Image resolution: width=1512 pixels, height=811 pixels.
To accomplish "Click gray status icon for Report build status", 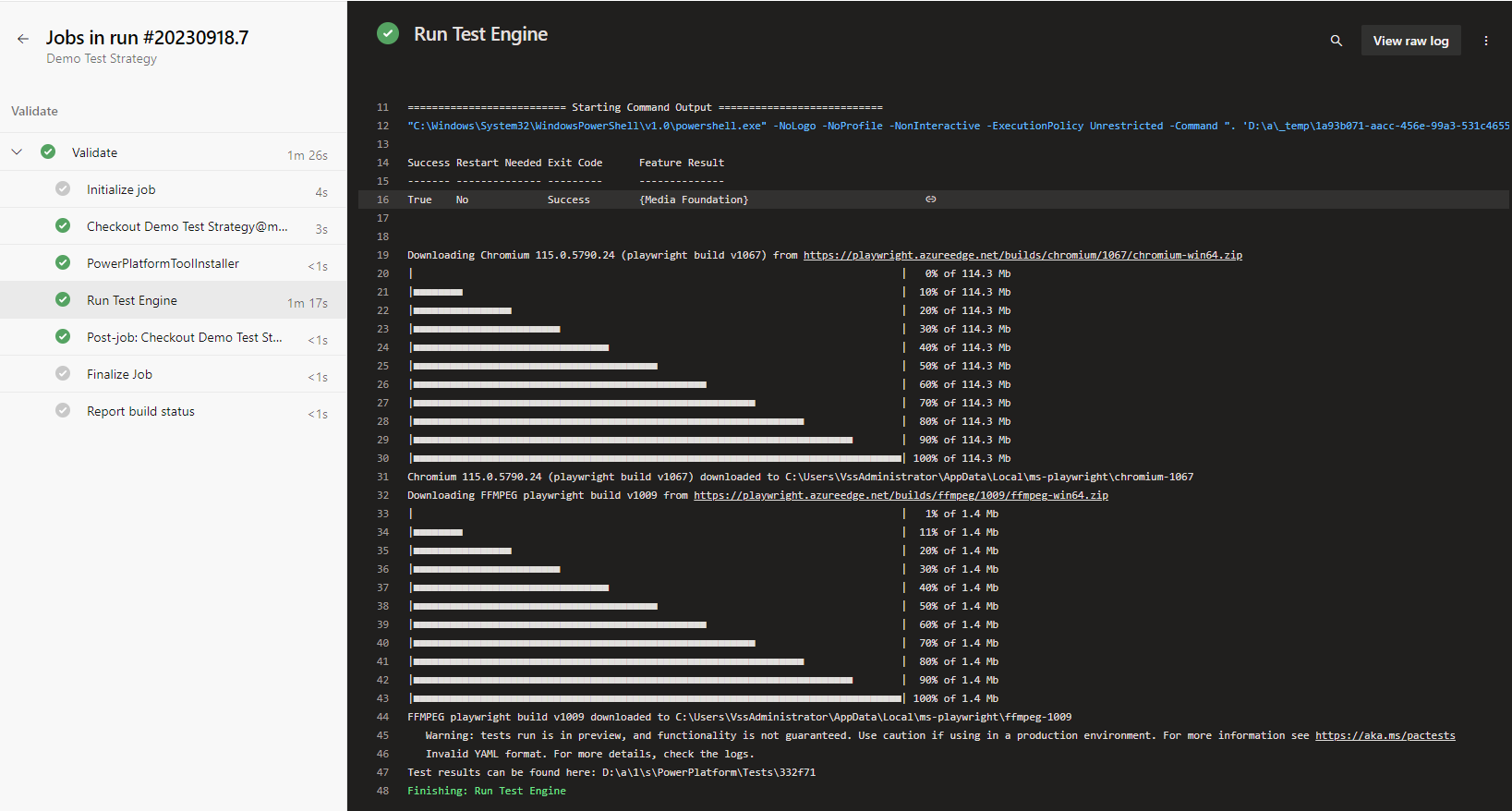I will pos(63,410).
